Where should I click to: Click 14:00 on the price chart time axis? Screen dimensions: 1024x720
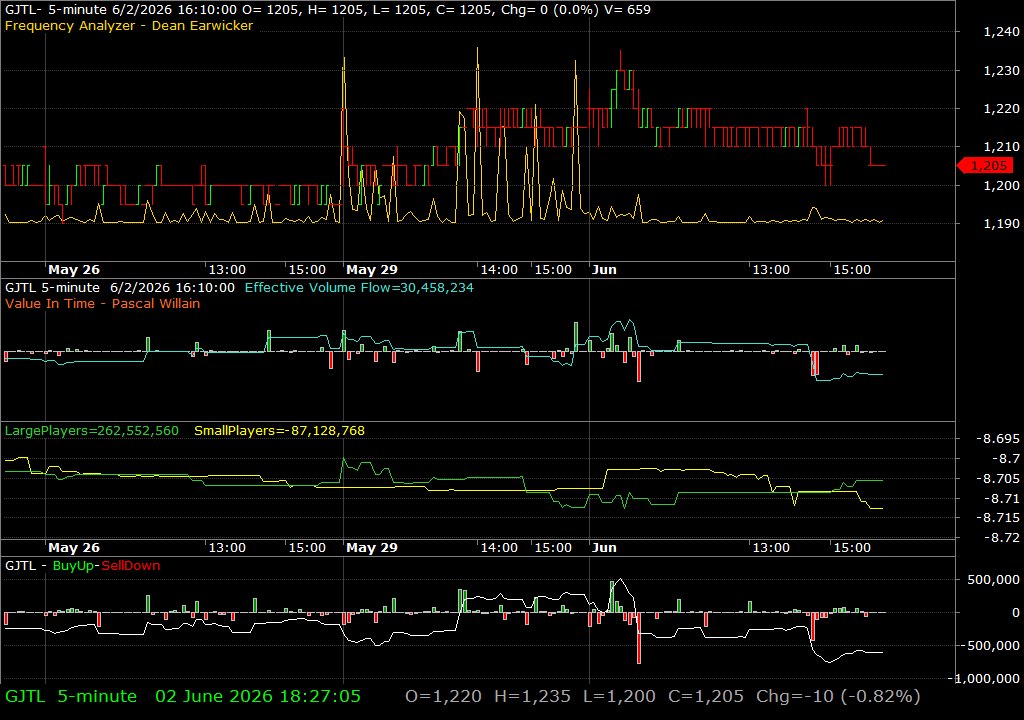click(x=499, y=270)
